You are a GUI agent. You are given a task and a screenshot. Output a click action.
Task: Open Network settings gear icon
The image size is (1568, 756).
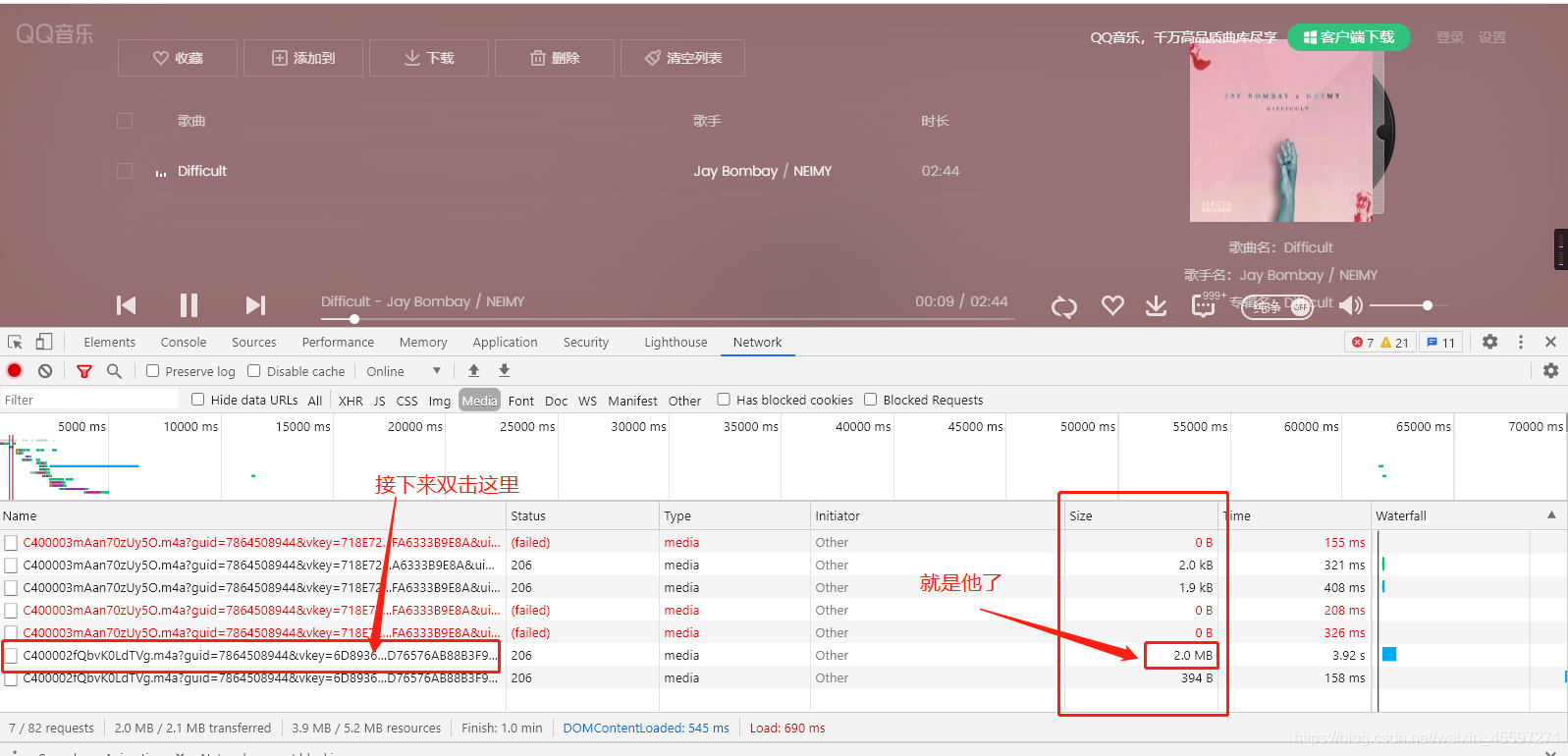pos(1550,370)
